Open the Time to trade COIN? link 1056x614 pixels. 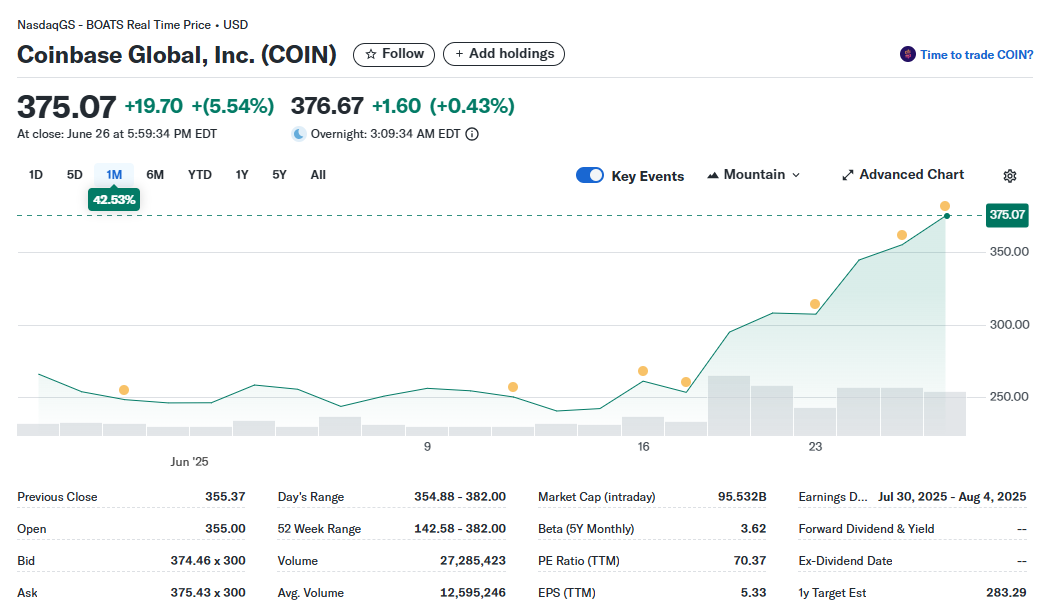click(977, 55)
